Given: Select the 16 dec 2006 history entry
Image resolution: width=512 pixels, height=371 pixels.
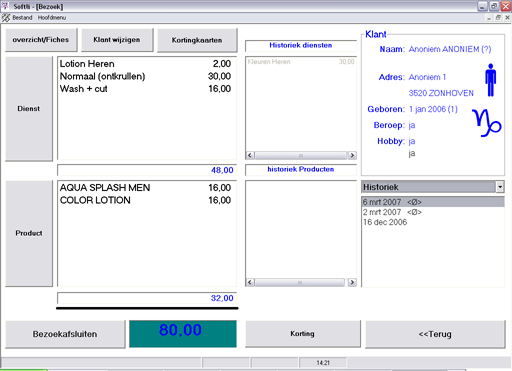Looking at the screenshot, I should [x=433, y=222].
